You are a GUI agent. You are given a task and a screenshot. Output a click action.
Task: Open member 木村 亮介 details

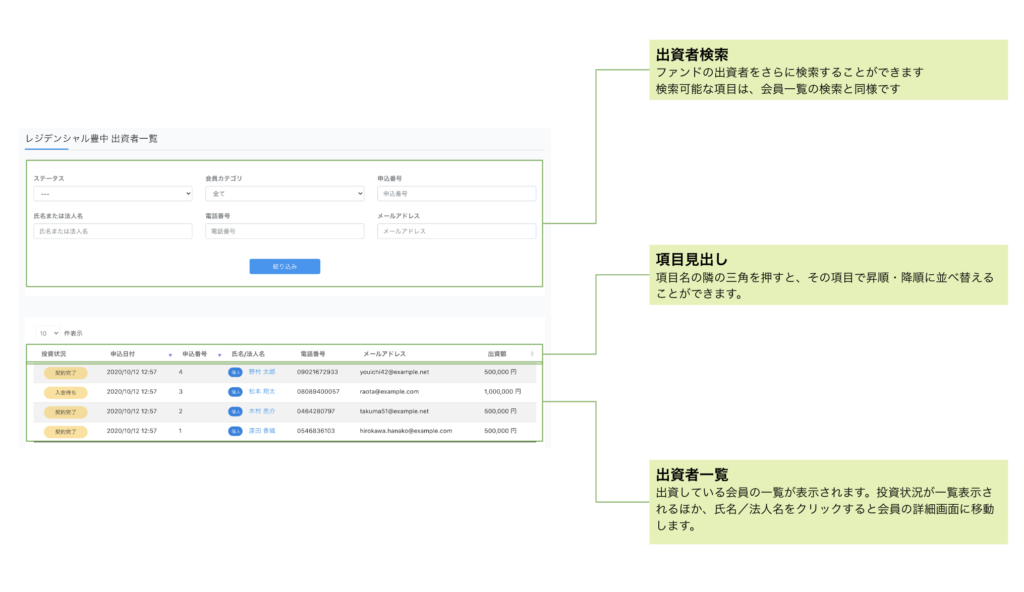click(x=262, y=411)
